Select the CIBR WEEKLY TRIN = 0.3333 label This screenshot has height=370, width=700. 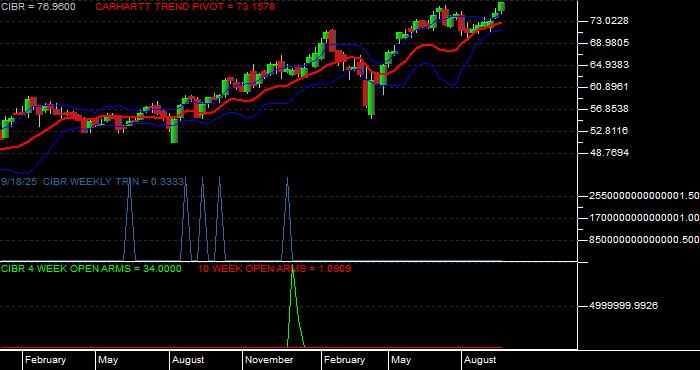(x=113, y=182)
